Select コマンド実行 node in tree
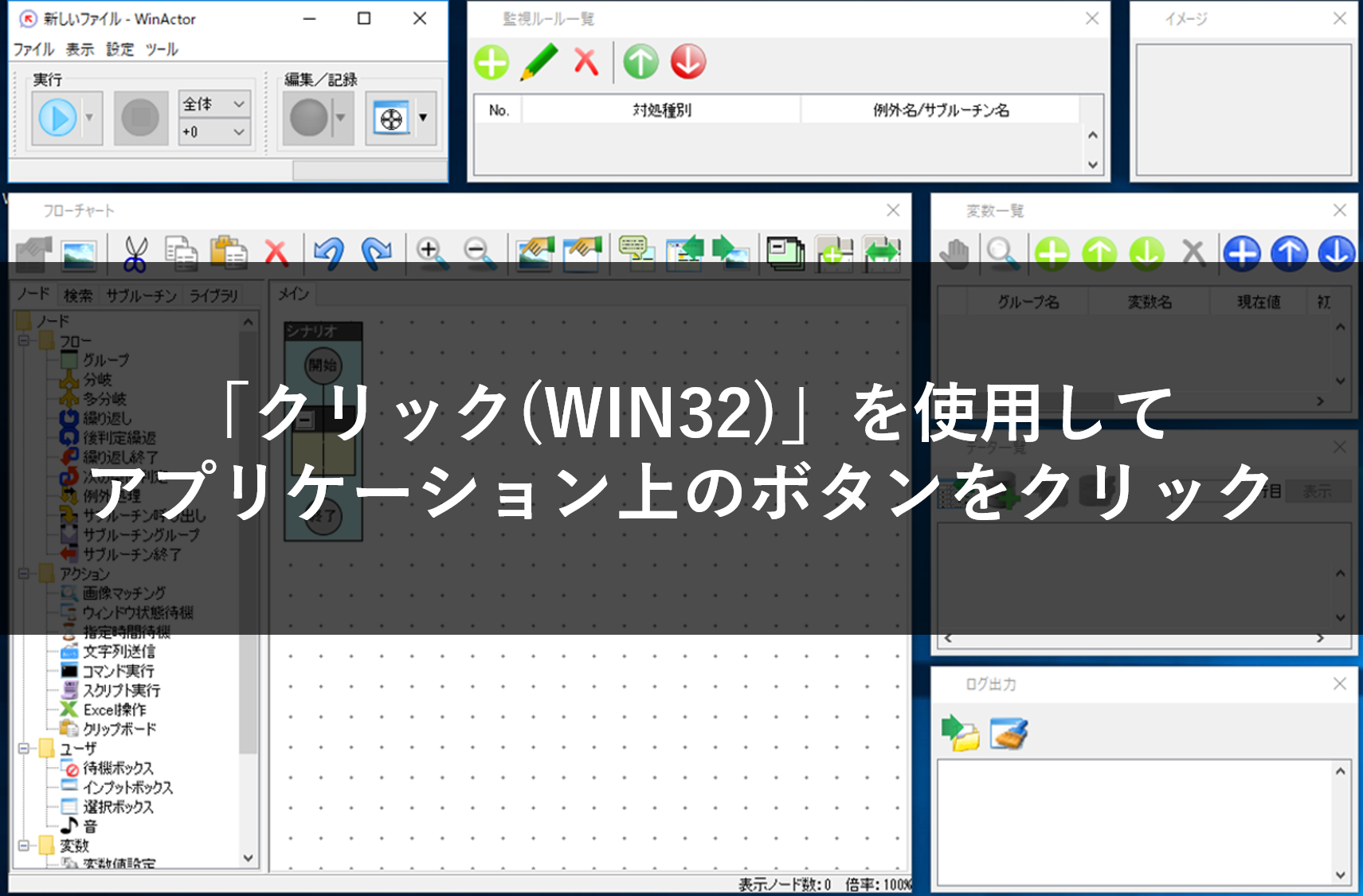This screenshot has height=896, width=1363. tap(119, 671)
